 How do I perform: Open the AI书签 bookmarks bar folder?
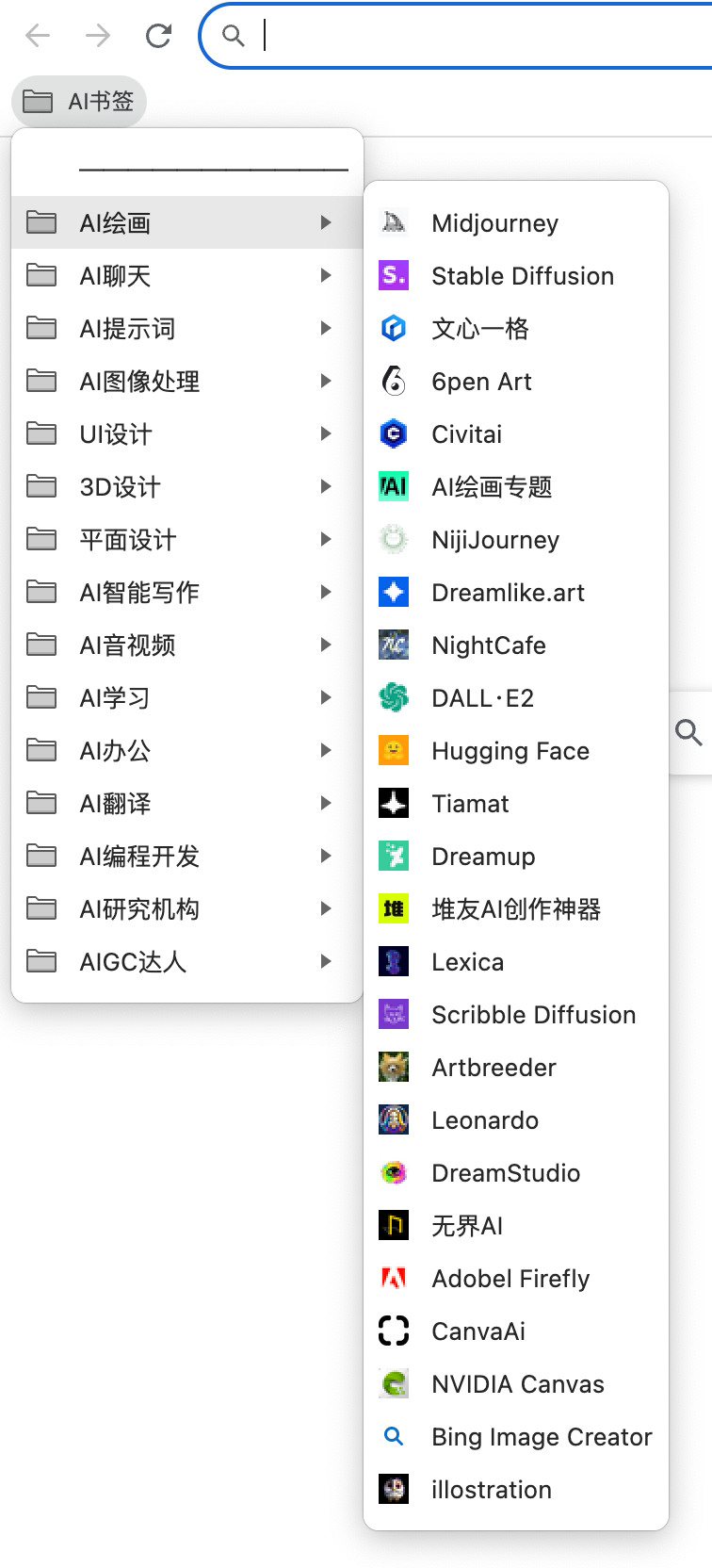[x=79, y=101]
